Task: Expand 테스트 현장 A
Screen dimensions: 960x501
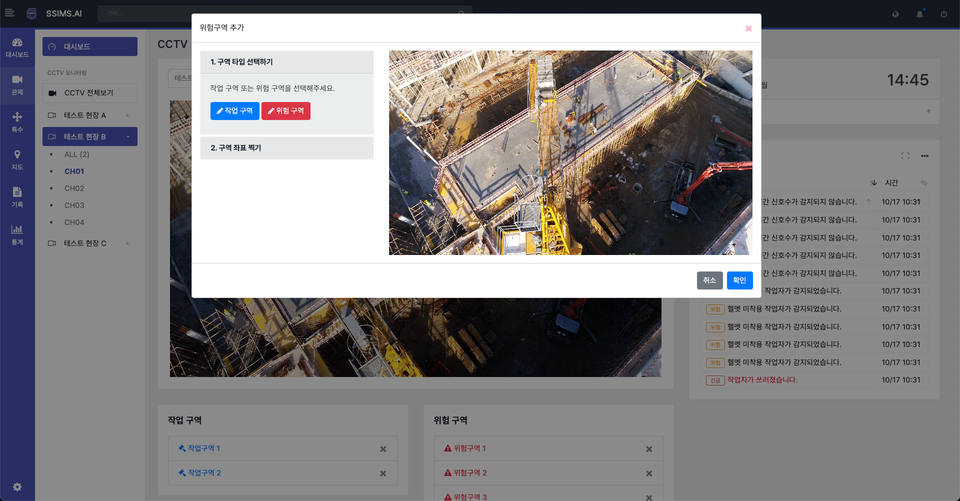Action: tap(90, 115)
